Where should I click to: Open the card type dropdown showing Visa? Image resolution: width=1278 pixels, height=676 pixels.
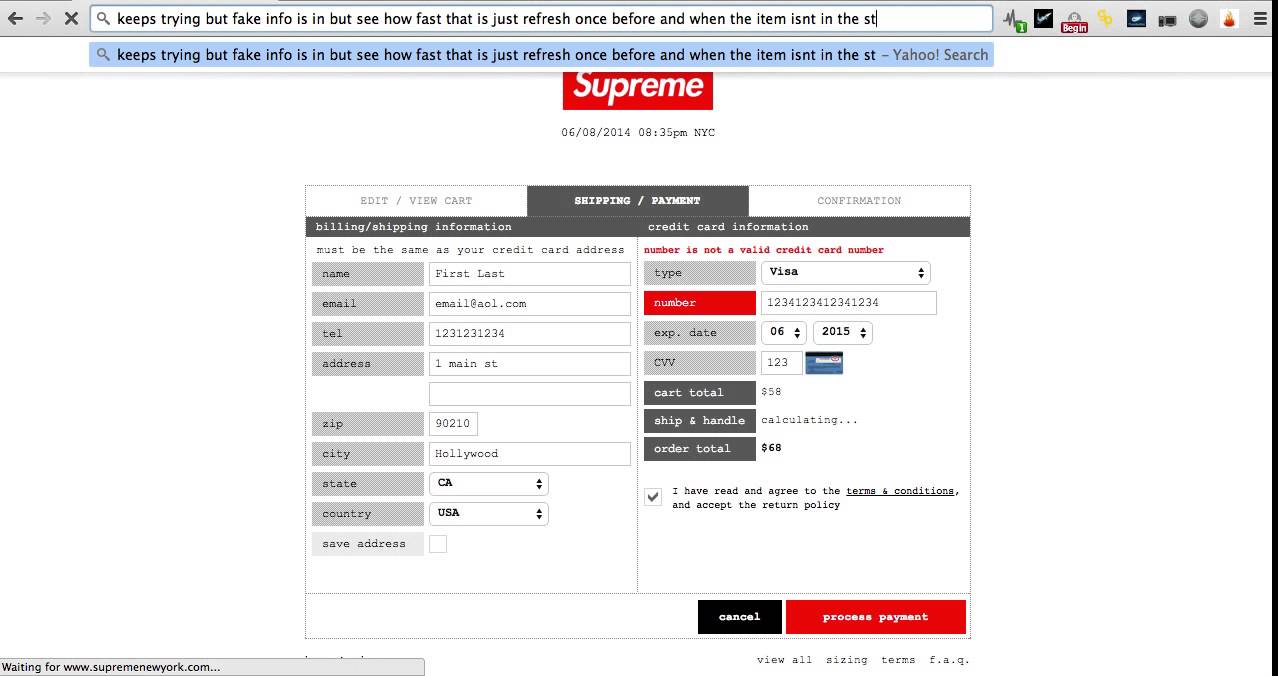pos(846,272)
